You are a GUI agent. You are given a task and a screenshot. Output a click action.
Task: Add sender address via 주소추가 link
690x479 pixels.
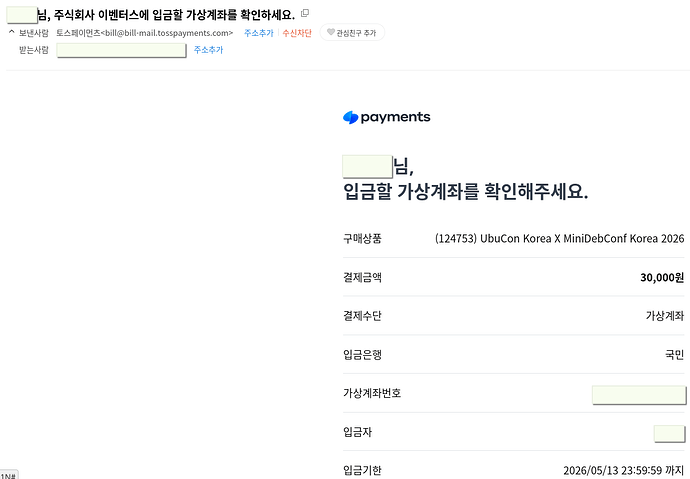259,33
